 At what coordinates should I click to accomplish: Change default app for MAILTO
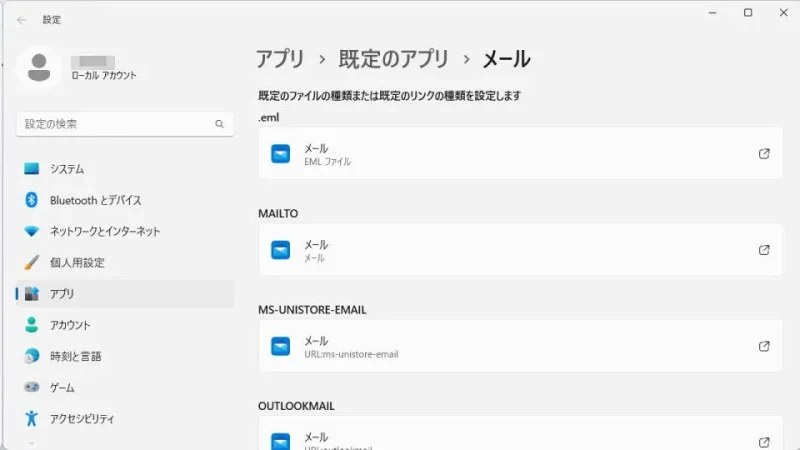click(520, 250)
